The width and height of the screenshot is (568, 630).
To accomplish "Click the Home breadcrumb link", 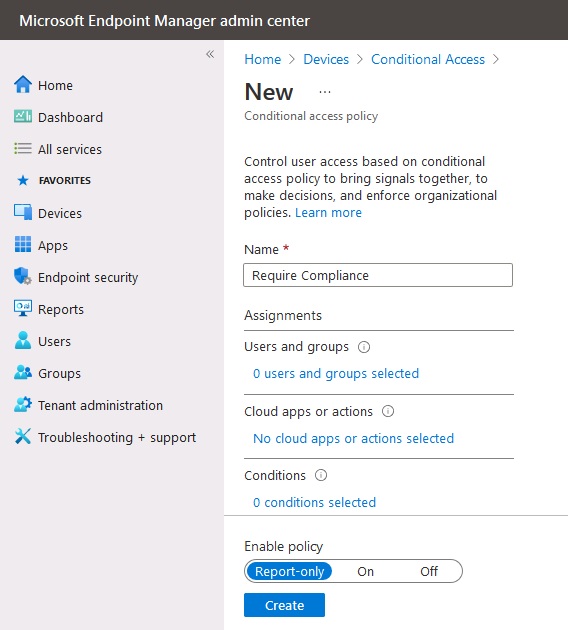I will 263,59.
